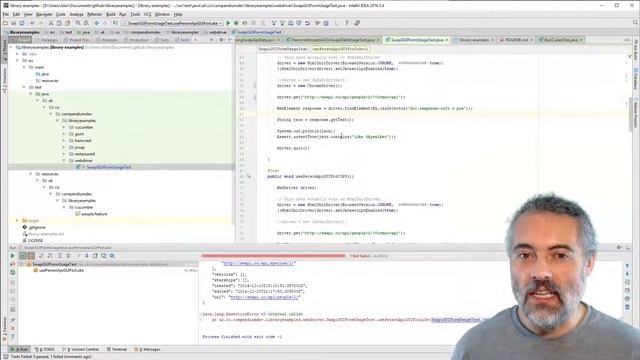Close the SwapiGUIFromUsageTest.java editor tab
The height and width of the screenshot is (360, 640).
click(447, 40)
